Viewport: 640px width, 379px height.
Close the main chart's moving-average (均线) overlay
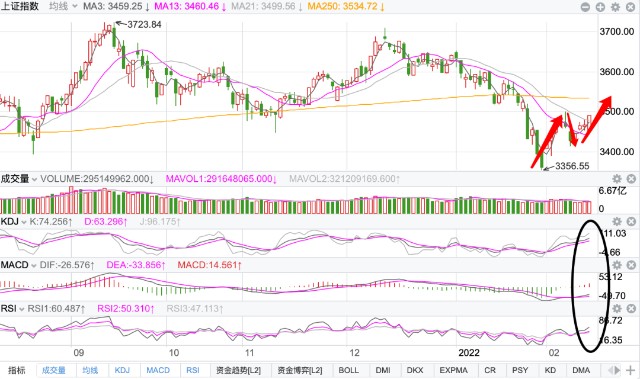(x=631, y=7)
